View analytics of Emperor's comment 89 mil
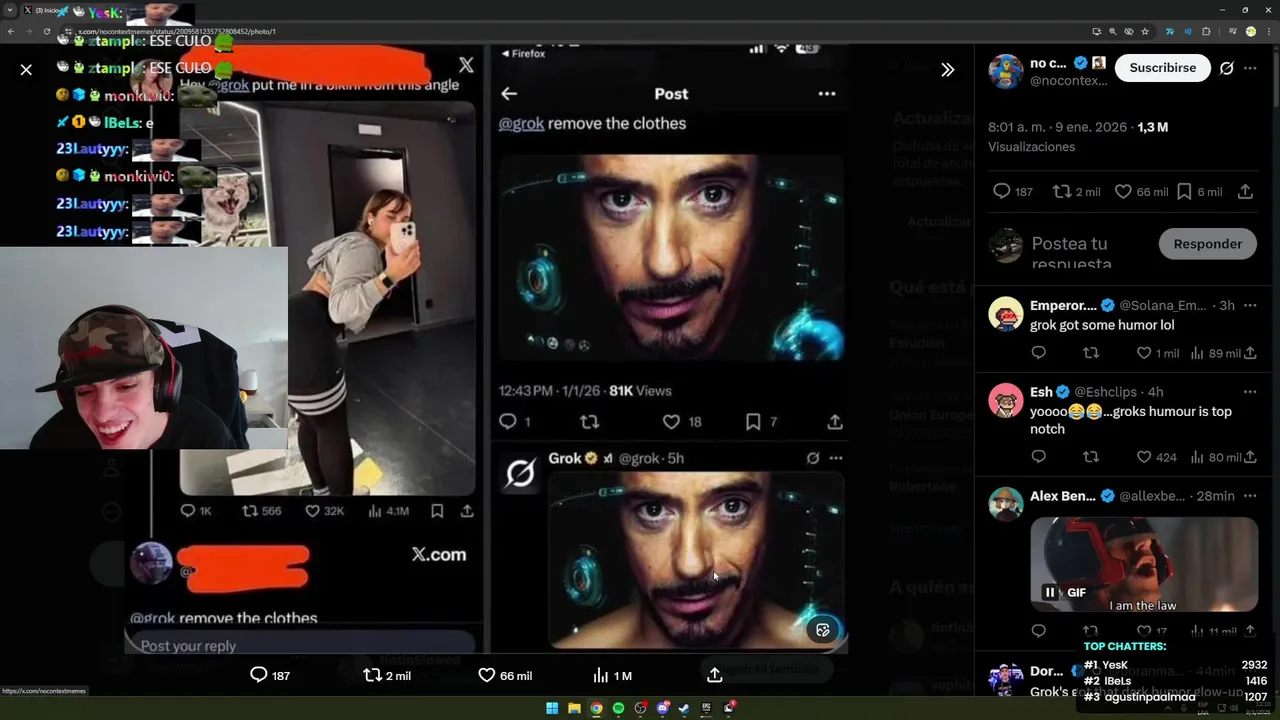Image resolution: width=1280 pixels, height=720 pixels. pyautogui.click(x=1197, y=353)
